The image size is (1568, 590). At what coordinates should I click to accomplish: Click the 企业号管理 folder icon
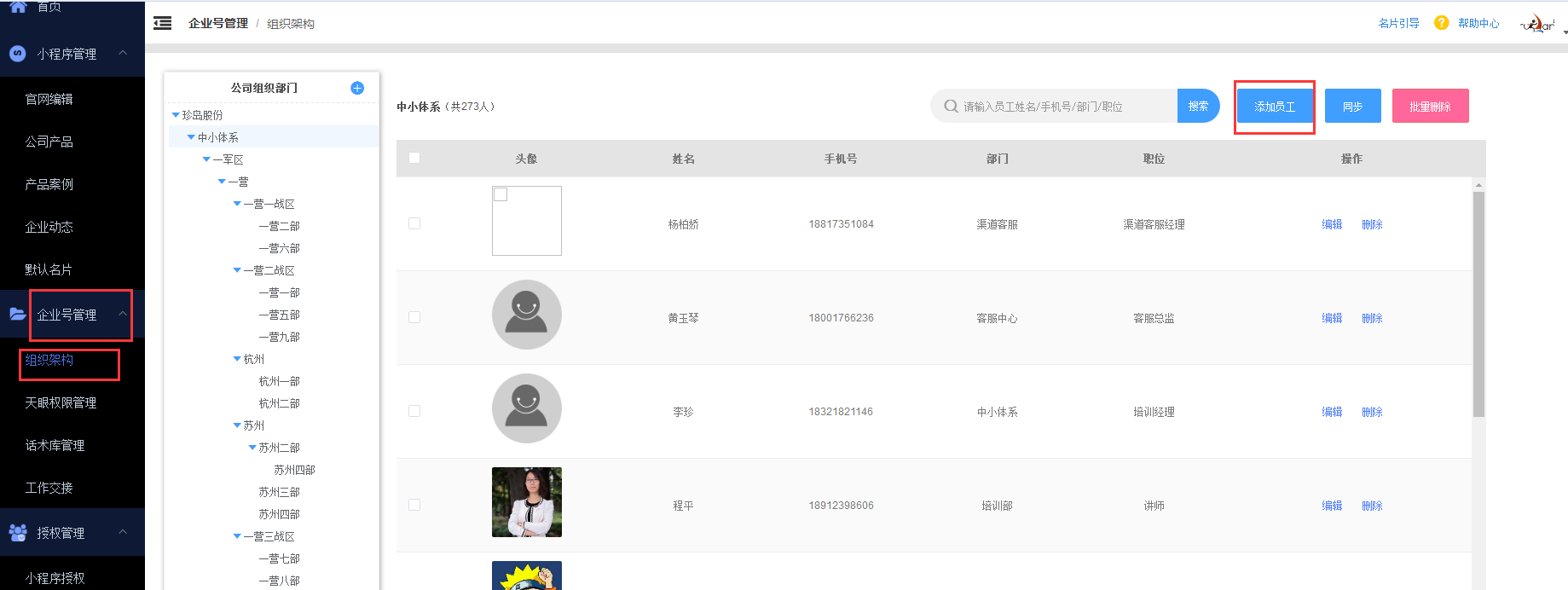pos(17,315)
